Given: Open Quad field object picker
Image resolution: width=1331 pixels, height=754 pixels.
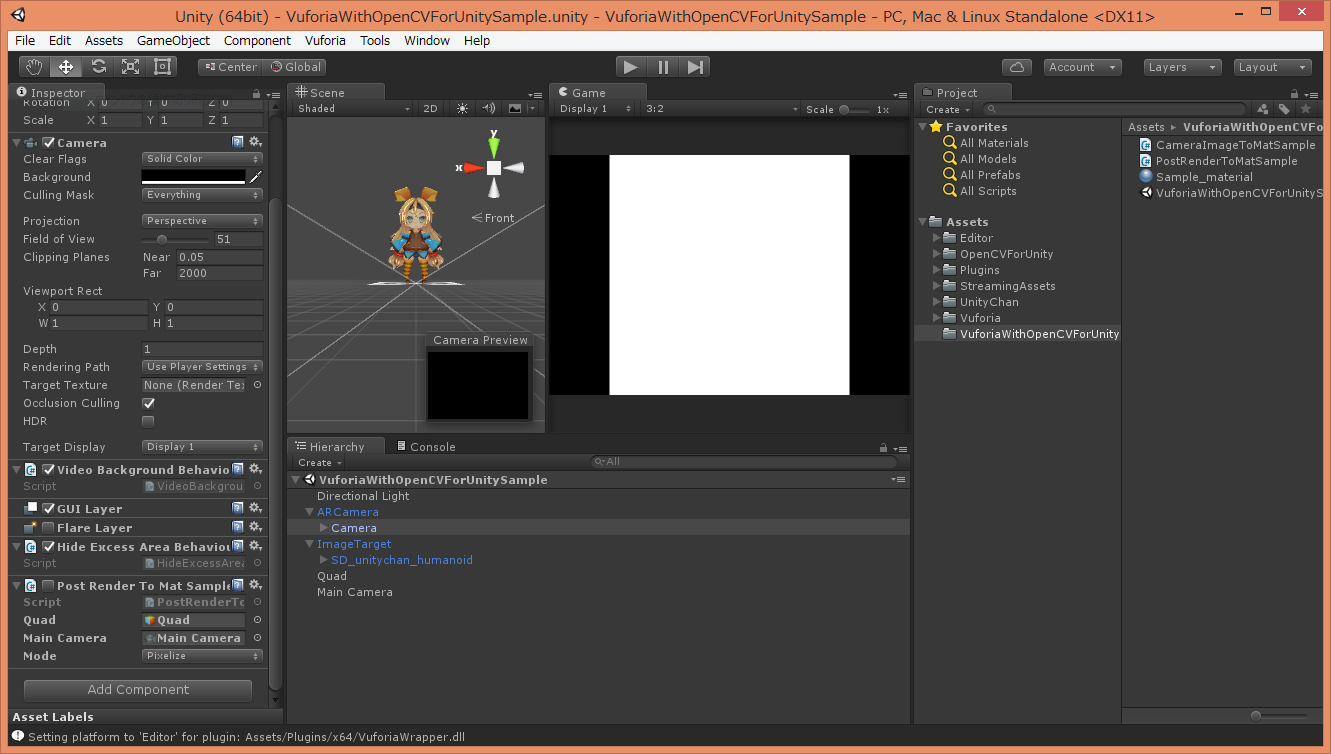Looking at the screenshot, I should (257, 620).
